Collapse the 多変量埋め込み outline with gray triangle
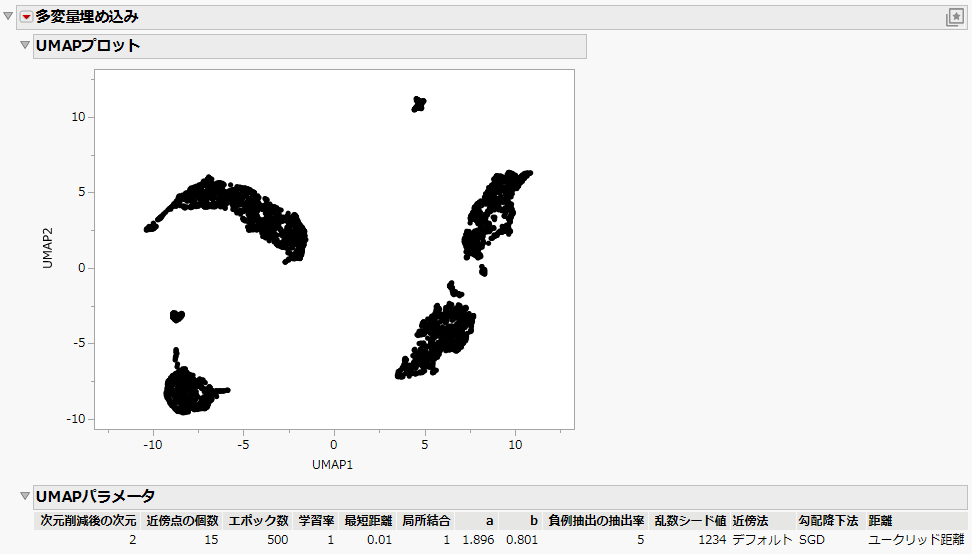972x554 pixels. [x=8, y=17]
